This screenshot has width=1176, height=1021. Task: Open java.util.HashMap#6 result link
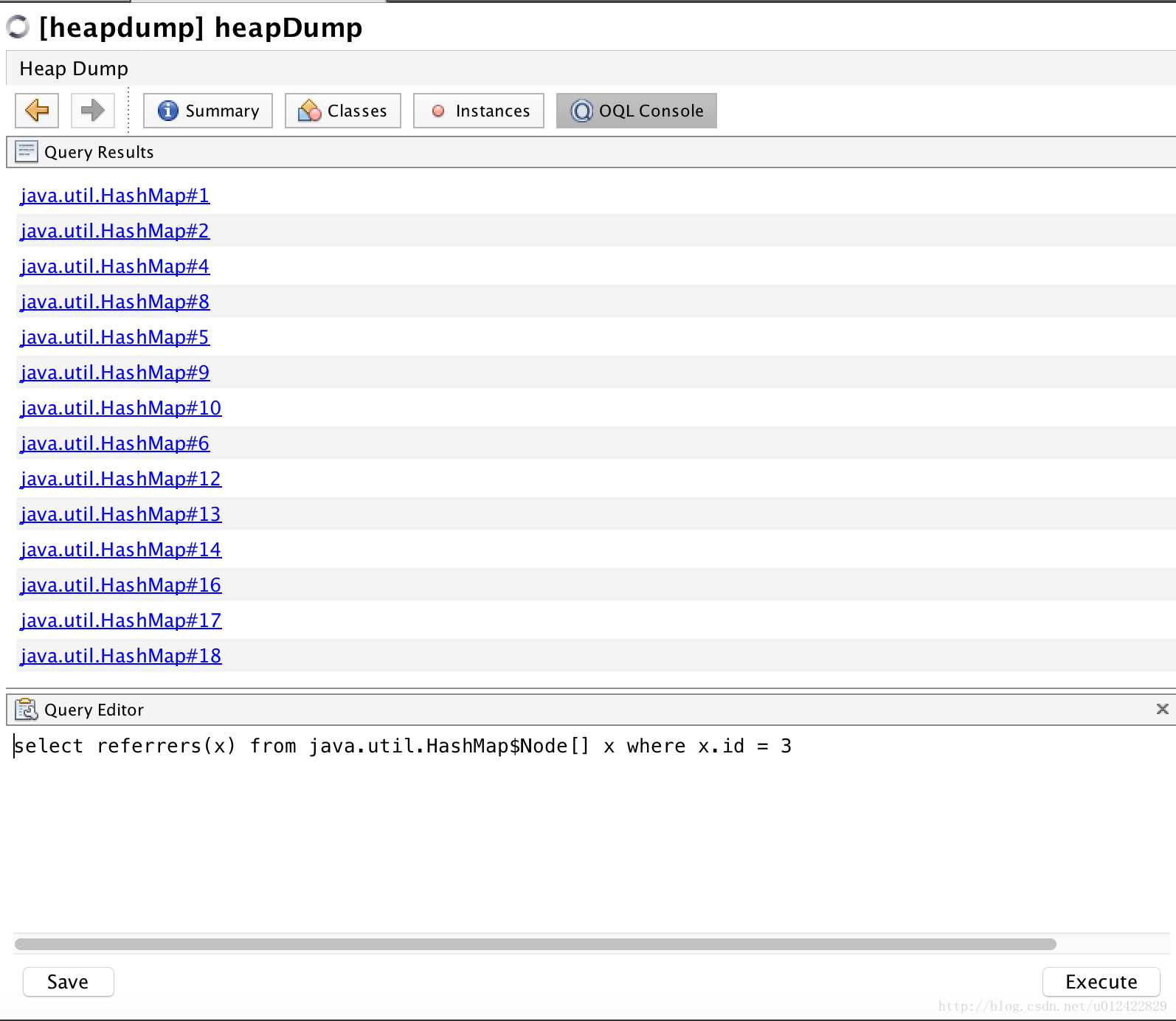(115, 443)
